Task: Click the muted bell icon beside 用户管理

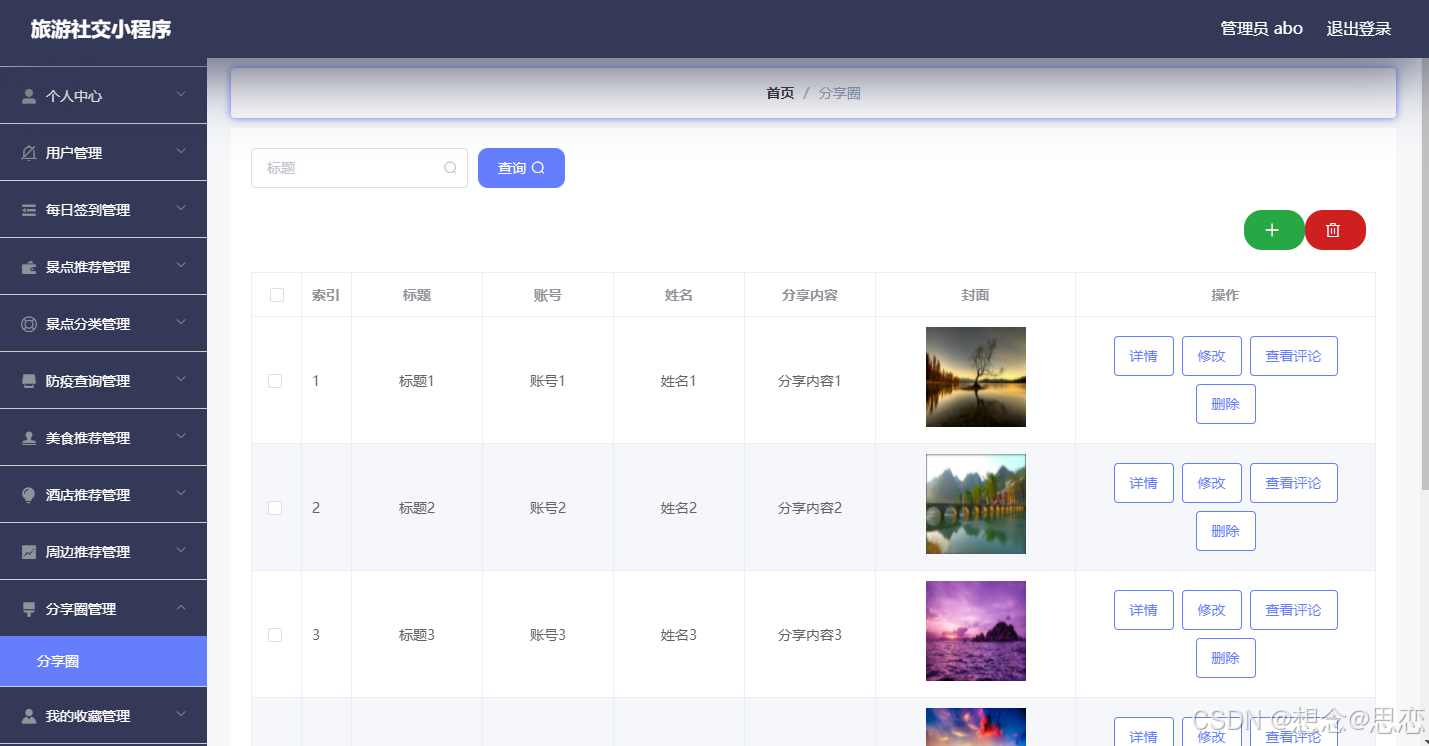Action: [29, 153]
